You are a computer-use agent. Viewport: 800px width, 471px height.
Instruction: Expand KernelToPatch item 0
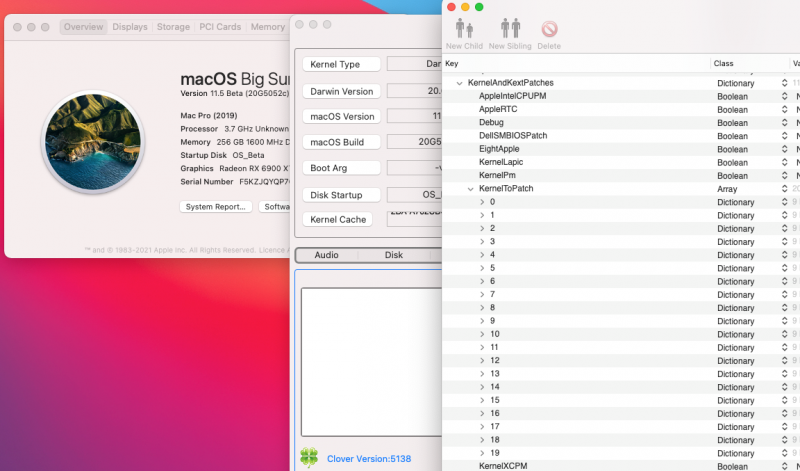(x=482, y=202)
